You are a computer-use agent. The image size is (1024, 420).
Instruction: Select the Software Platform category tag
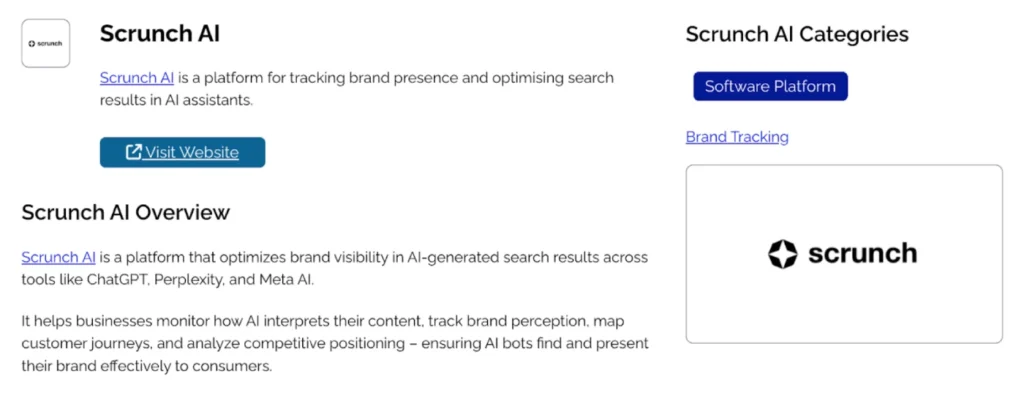tap(770, 86)
